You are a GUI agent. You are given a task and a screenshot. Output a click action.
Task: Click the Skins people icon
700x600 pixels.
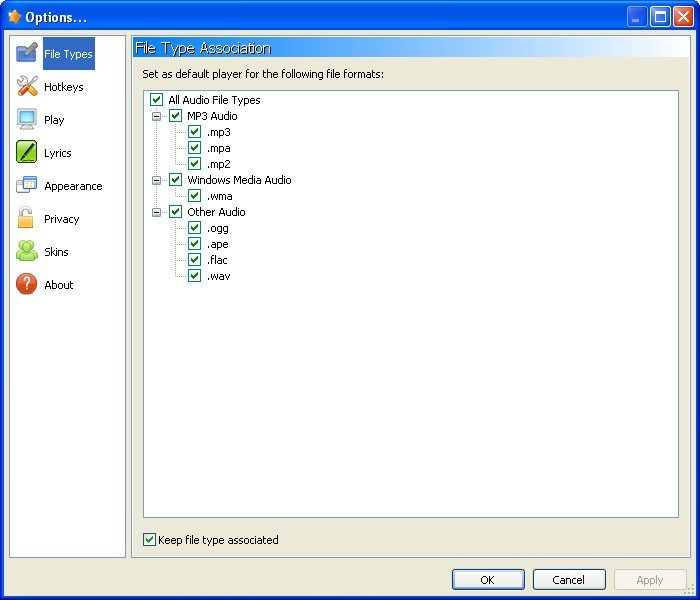pos(27,250)
